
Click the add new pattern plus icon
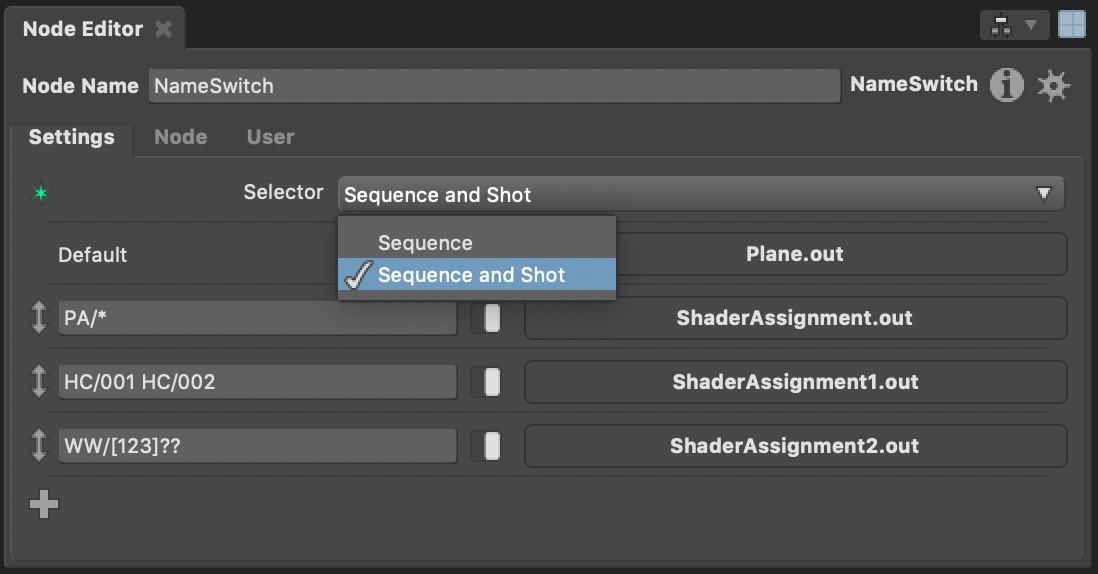(x=43, y=504)
